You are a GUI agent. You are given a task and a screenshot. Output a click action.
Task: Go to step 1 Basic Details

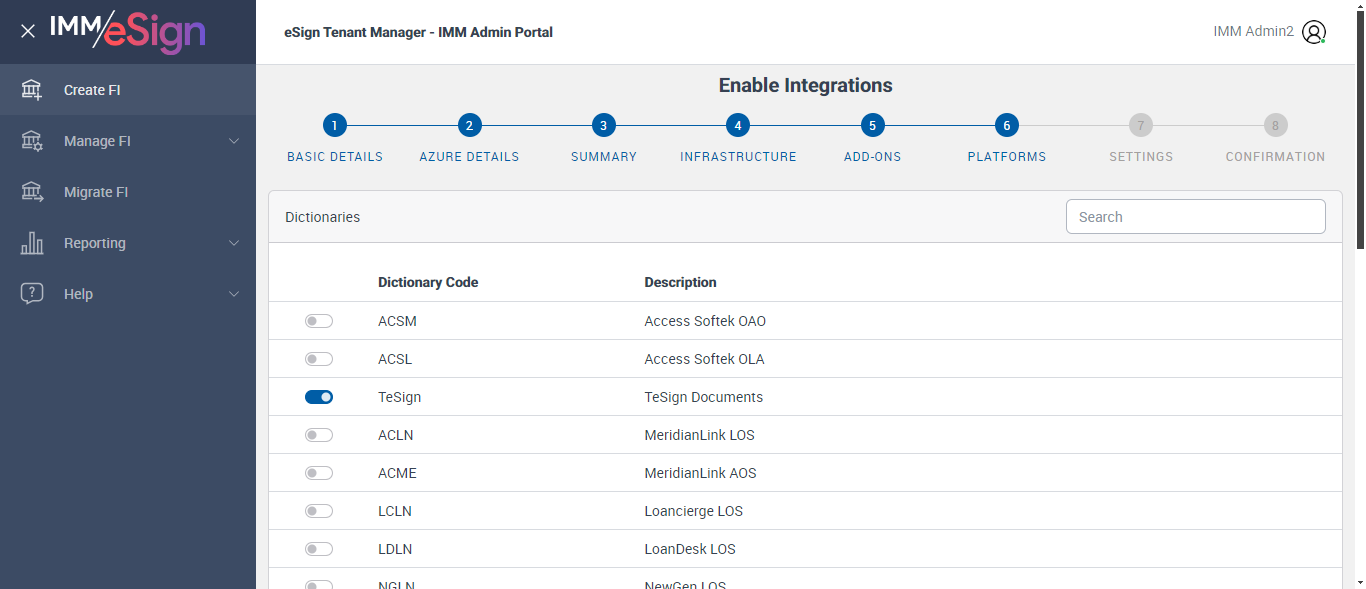click(x=335, y=125)
